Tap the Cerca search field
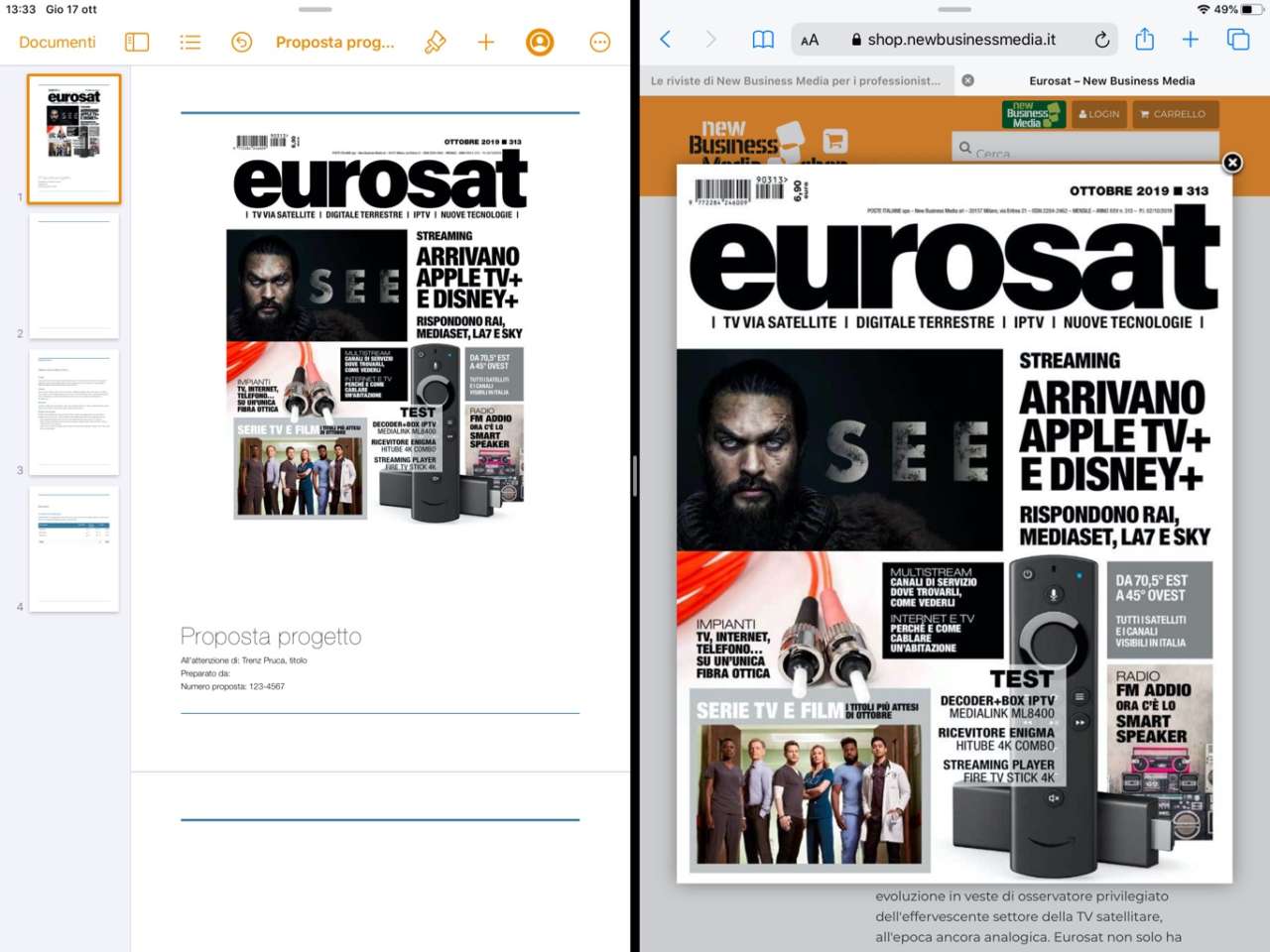The image size is (1270, 952). 1085,149
